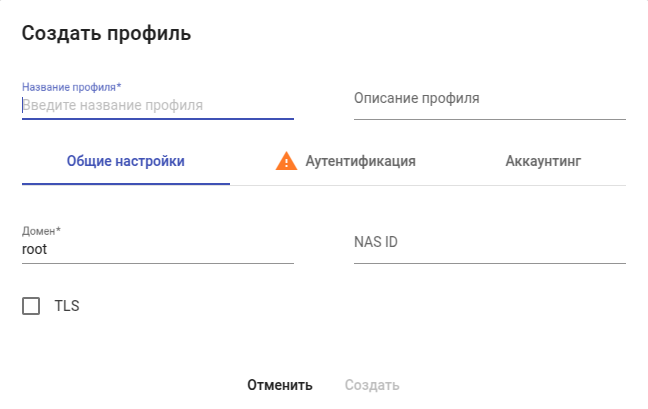Open the Аккаунтинг tab
This screenshot has width=648, height=409.
click(543, 160)
